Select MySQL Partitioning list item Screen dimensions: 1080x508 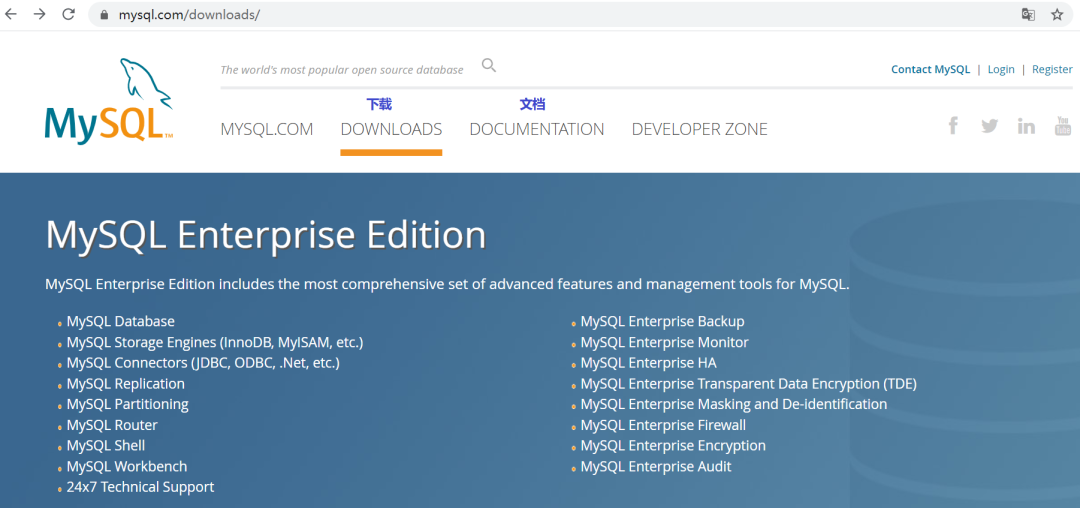[127, 404]
